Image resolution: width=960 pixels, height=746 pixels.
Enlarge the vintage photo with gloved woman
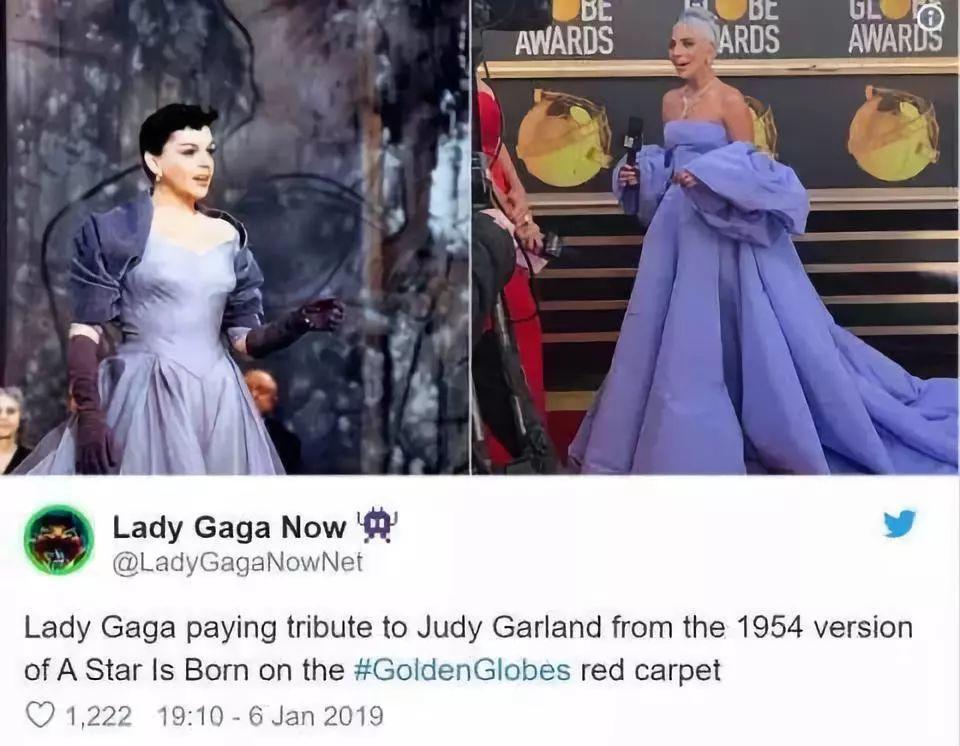point(236,237)
